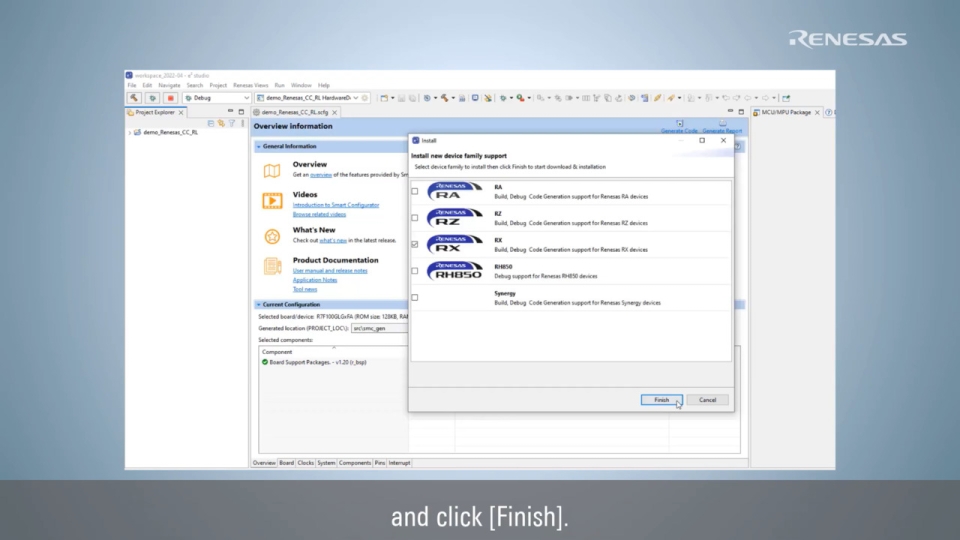Check the RH850 device family checkbox
The width and height of the screenshot is (960, 540).
pyautogui.click(x=415, y=271)
